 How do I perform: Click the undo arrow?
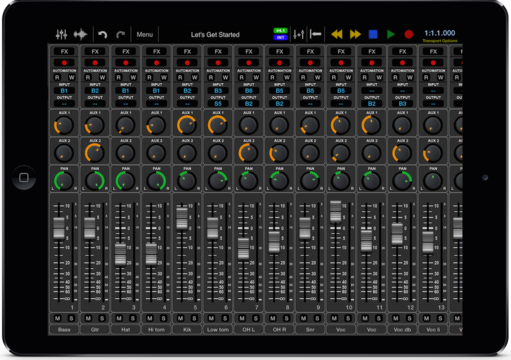(103, 34)
